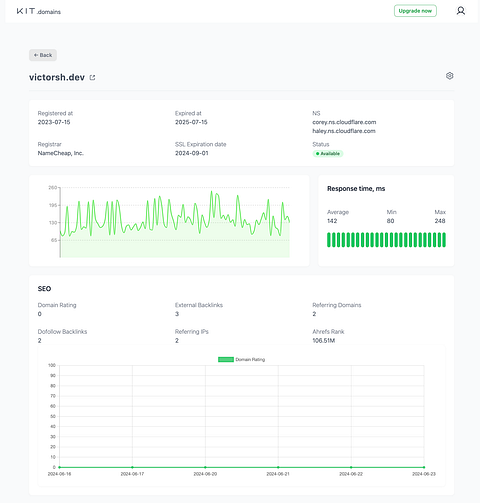This screenshot has height=503, width=480.
Task: Click the victorsh.dev domain title
Action: [57, 77]
